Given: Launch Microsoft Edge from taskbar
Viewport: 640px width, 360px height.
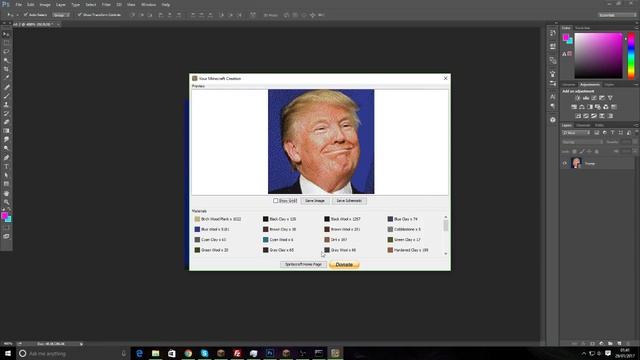Looking at the screenshot, I should click(139, 353).
